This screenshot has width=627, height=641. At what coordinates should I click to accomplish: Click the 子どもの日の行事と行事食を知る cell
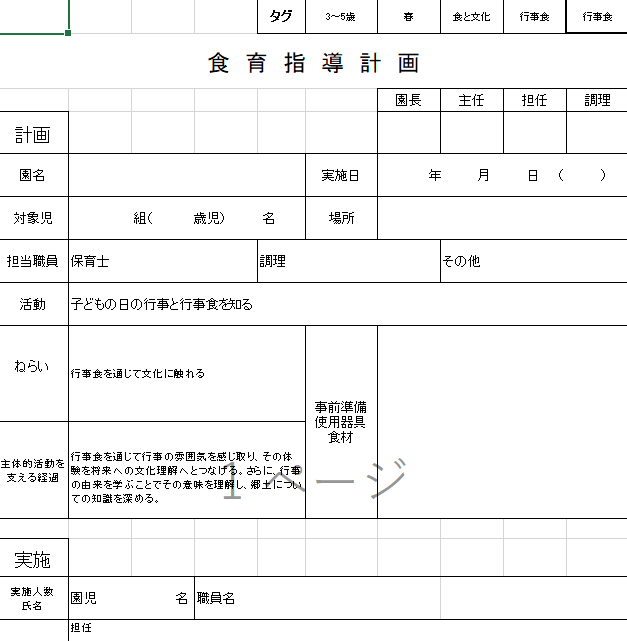[348, 304]
